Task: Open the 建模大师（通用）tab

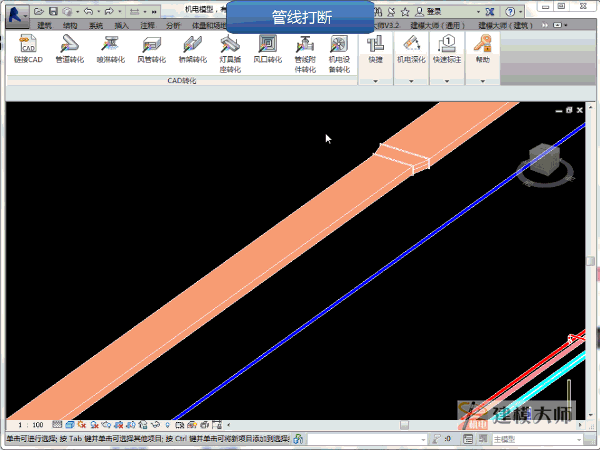Action: 438,26
